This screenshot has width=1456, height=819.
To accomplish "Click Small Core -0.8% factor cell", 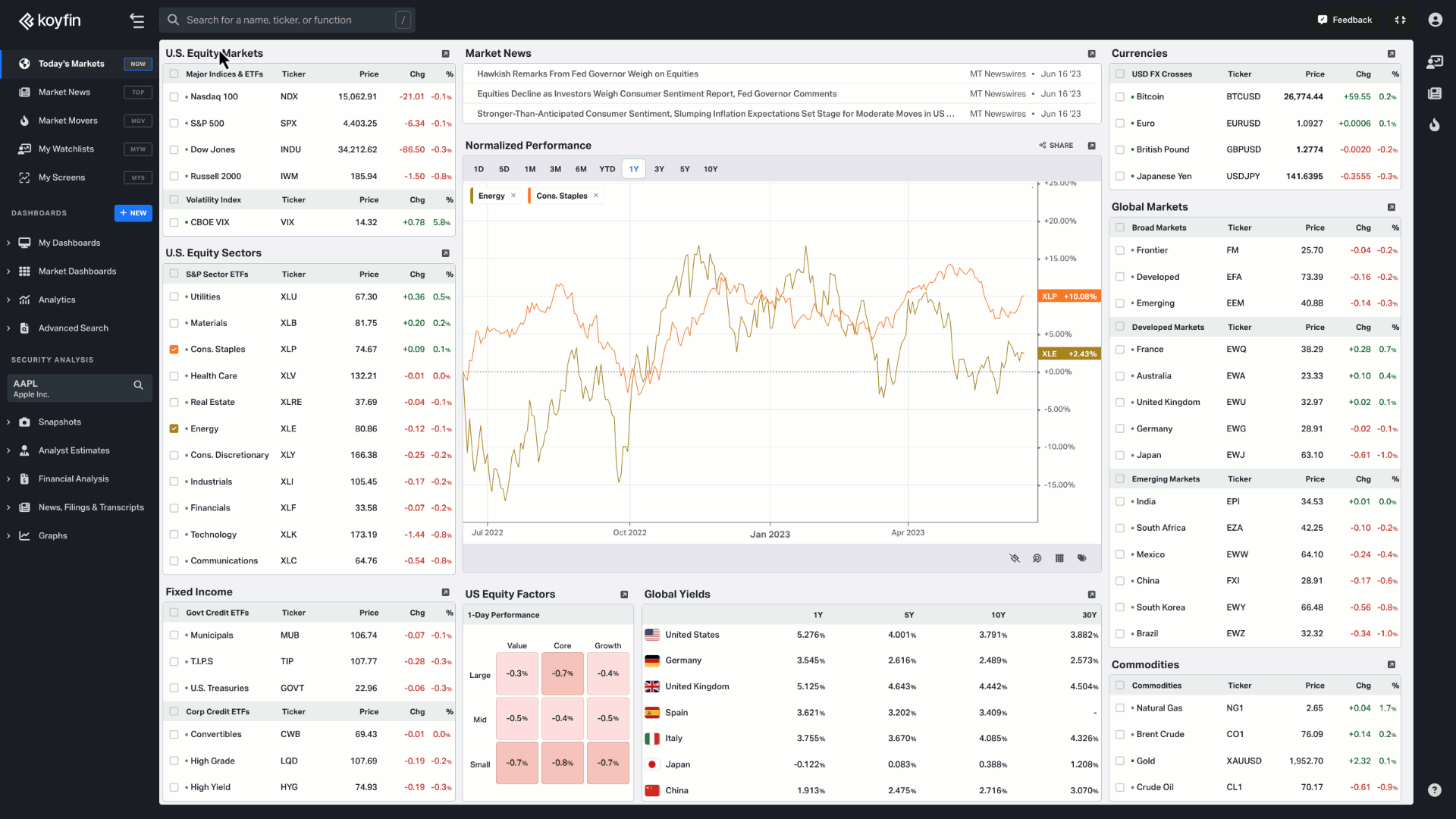I will coord(563,763).
